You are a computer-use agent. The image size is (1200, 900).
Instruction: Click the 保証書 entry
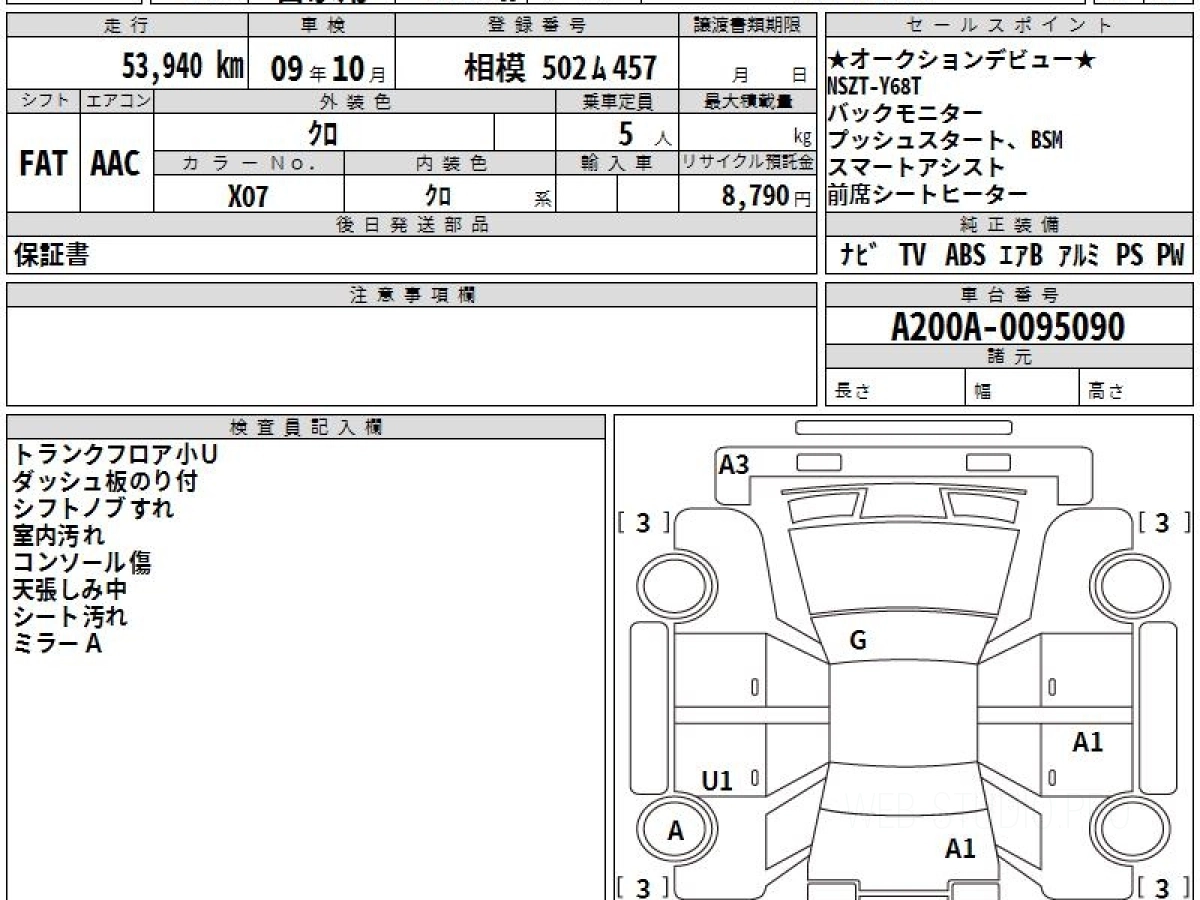tap(51, 255)
